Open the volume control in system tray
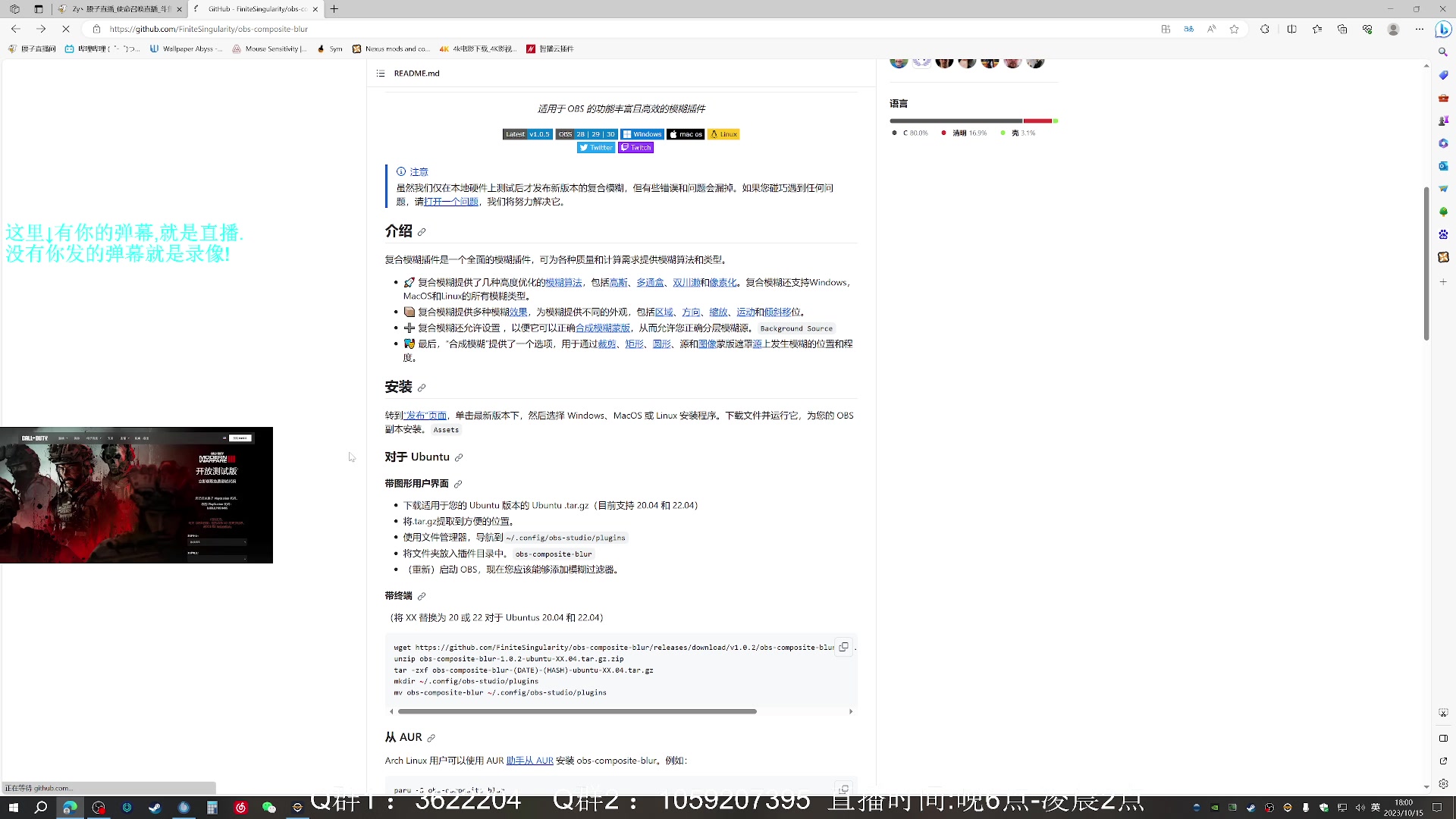Viewport: 1456px width, 819px height. 1360,808
